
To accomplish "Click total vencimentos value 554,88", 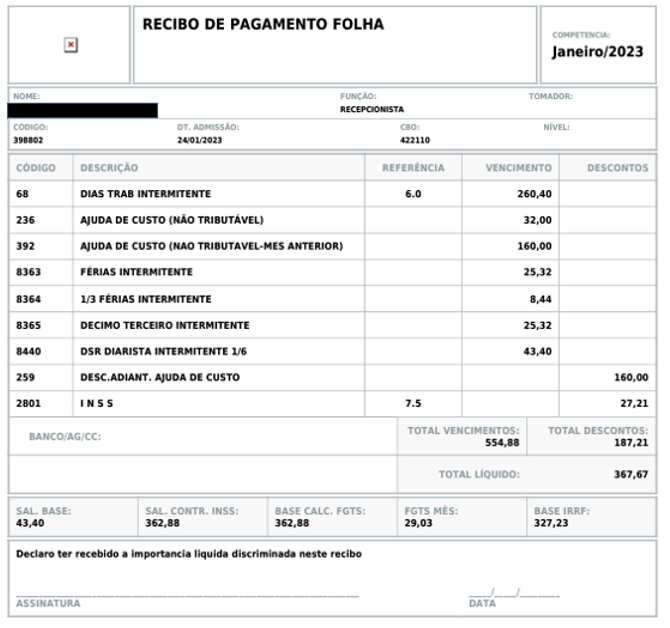I will click(x=502, y=443).
